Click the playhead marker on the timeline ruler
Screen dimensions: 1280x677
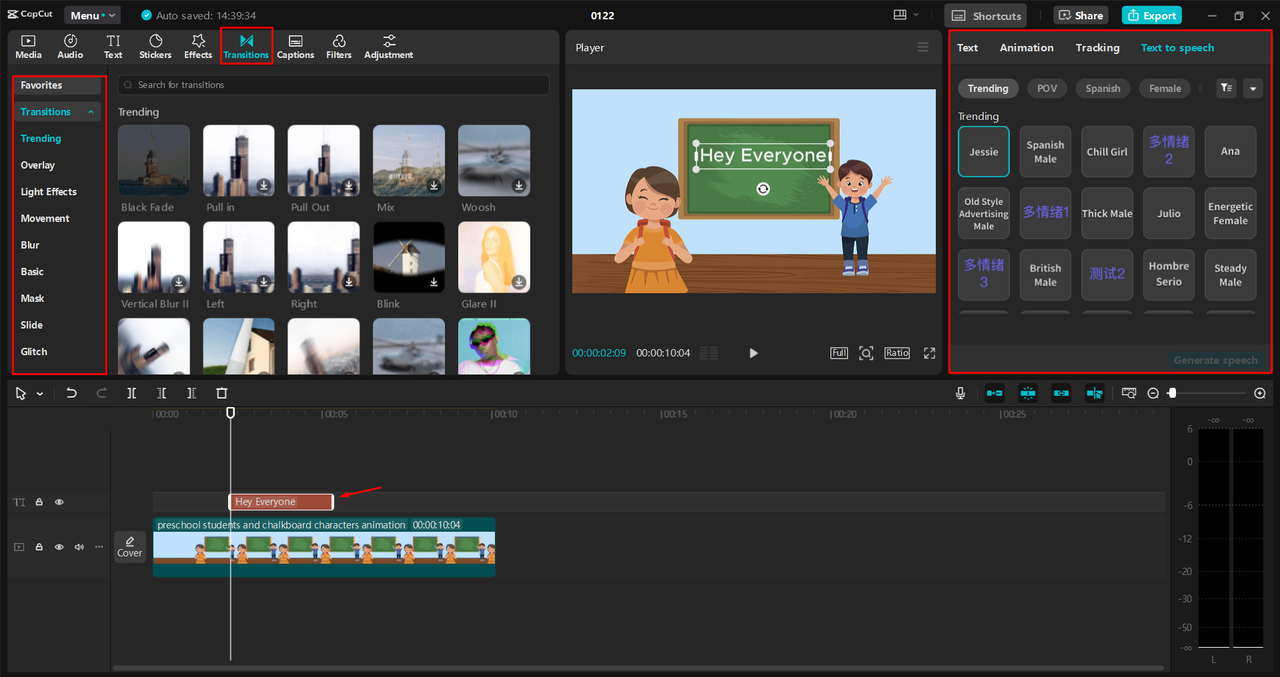click(230, 412)
